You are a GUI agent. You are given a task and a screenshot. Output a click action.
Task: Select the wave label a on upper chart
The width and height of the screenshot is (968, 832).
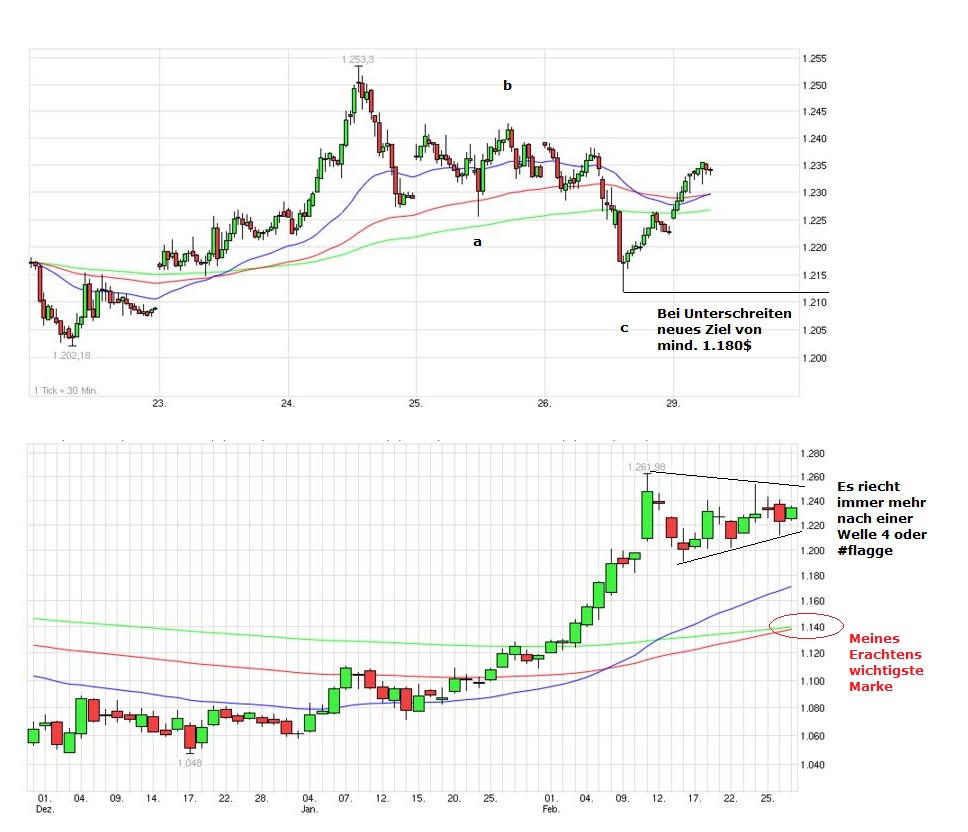pyautogui.click(x=477, y=241)
